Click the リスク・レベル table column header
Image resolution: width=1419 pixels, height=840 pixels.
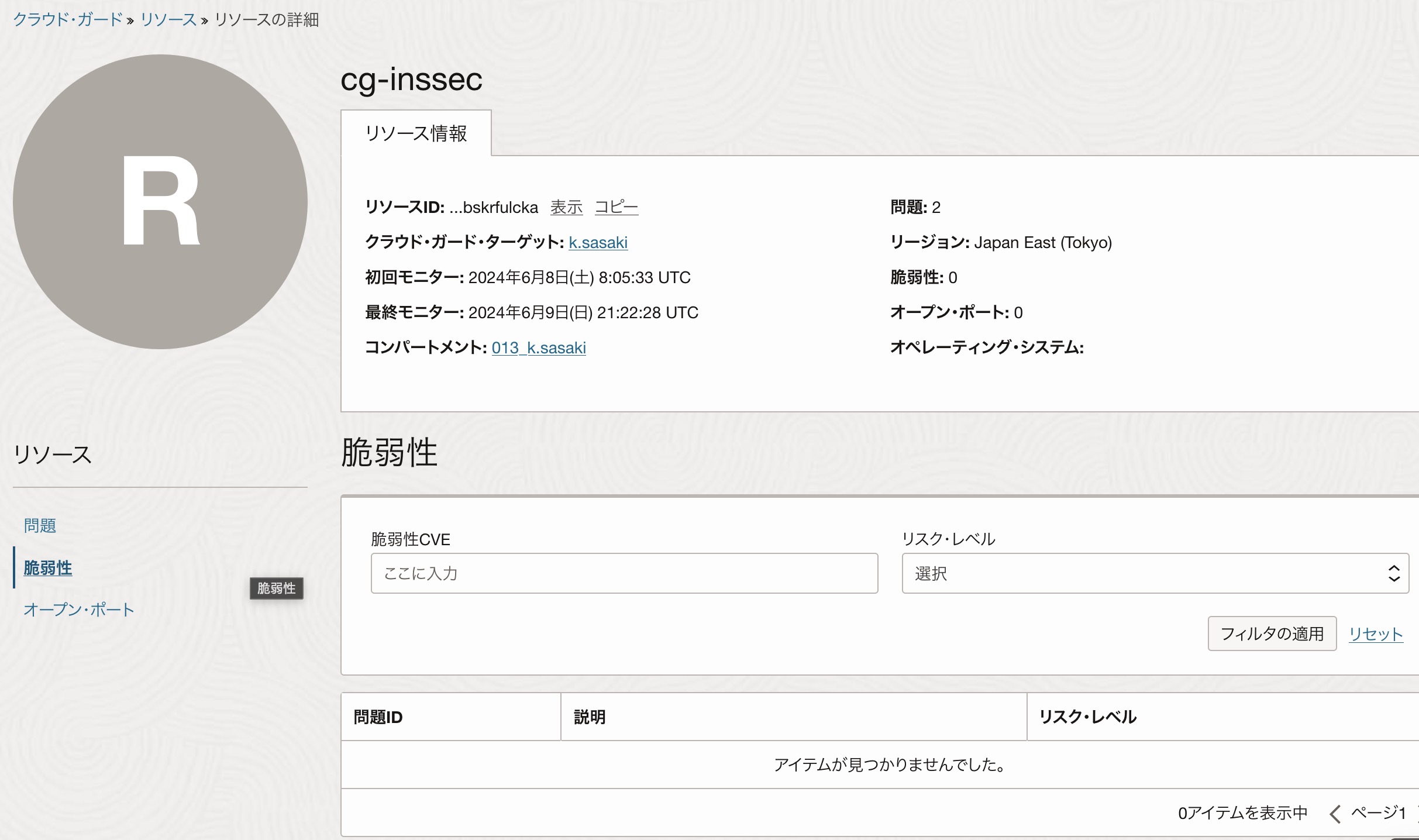[1087, 717]
